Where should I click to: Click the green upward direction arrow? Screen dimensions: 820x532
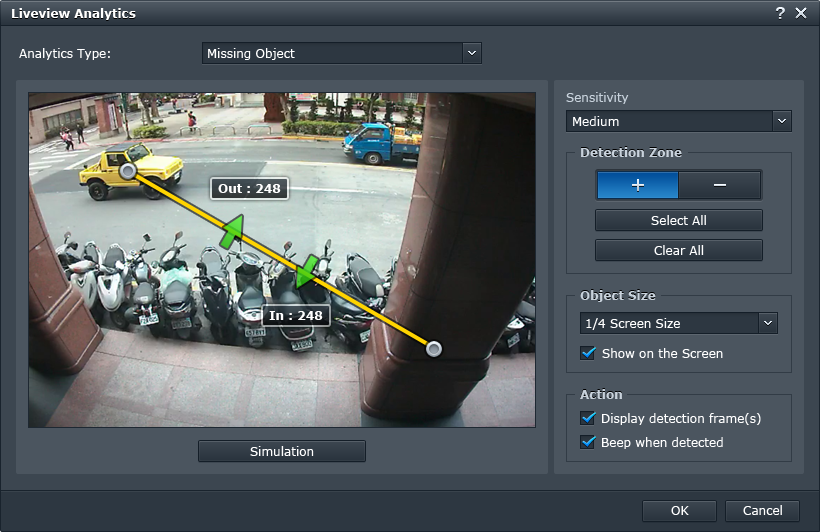(232, 231)
